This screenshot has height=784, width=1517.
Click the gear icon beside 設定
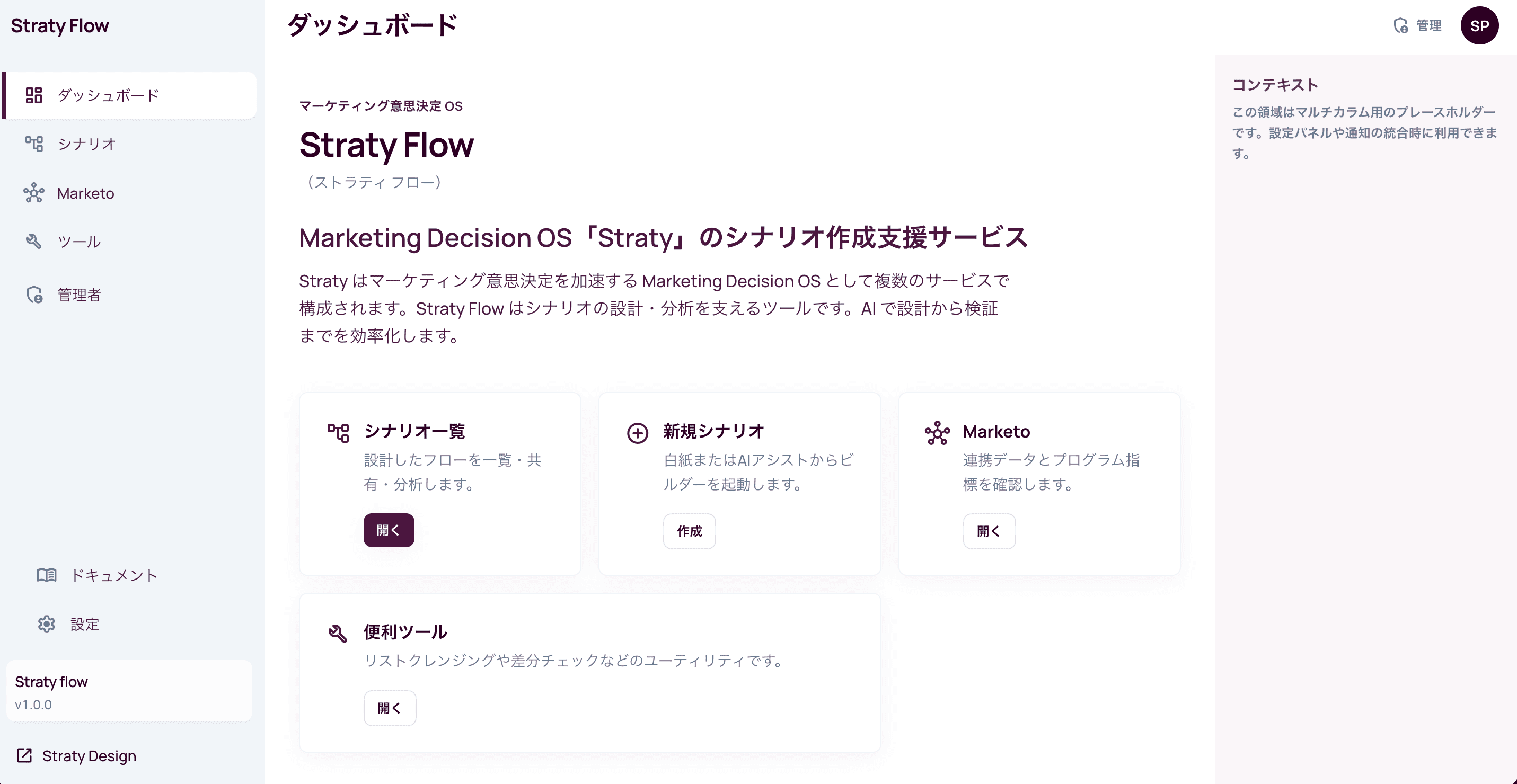[x=47, y=624]
